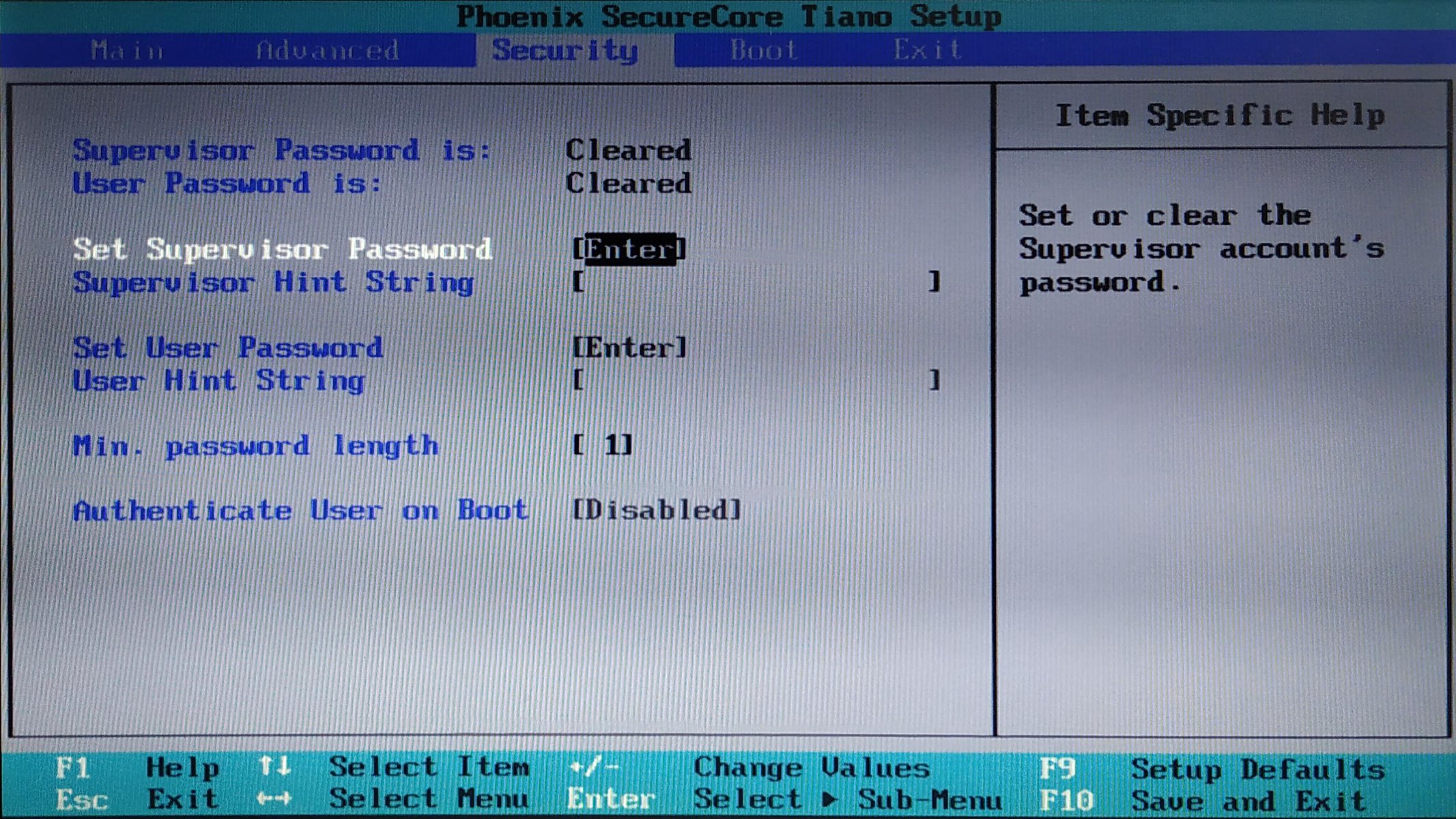Click left-right arrows Select Menu hint
The image size is (1456, 819).
[x=392, y=799]
